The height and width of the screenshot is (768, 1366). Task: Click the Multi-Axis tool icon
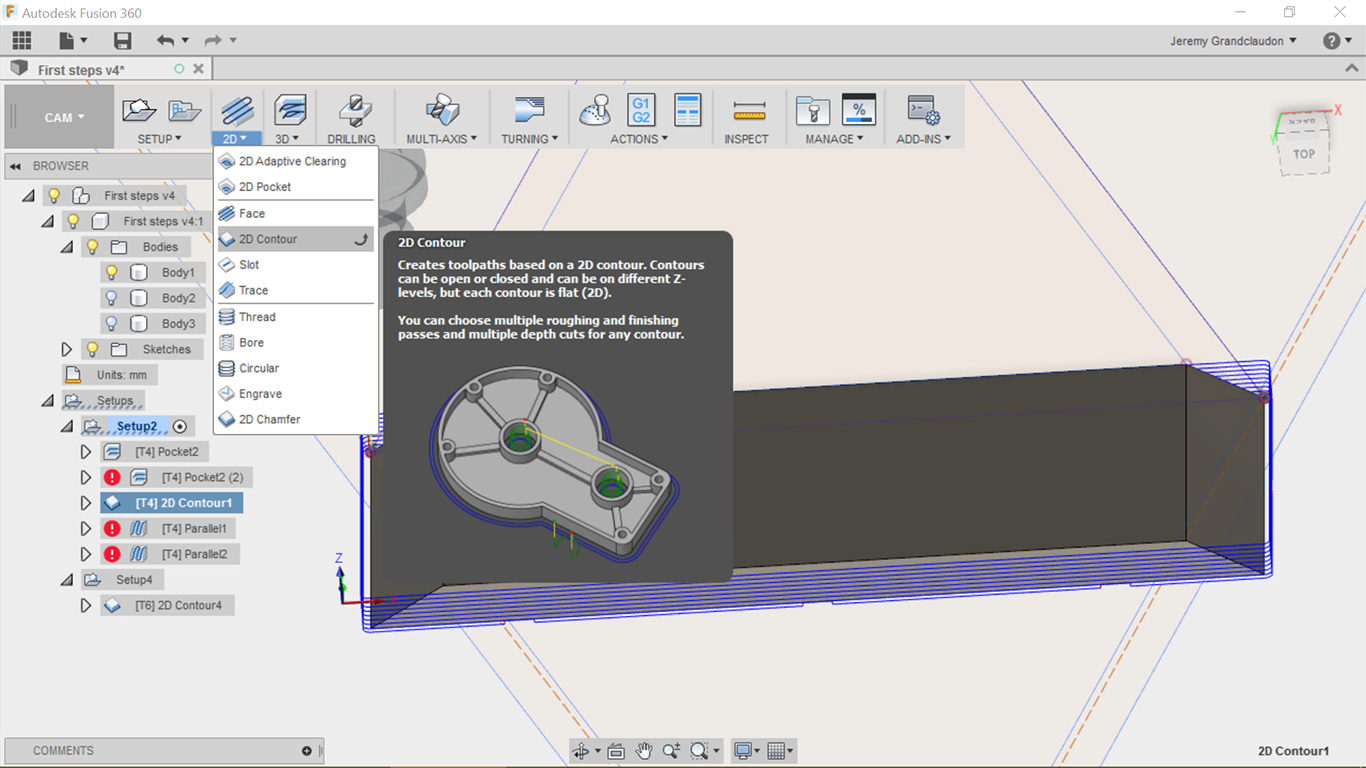tap(441, 110)
